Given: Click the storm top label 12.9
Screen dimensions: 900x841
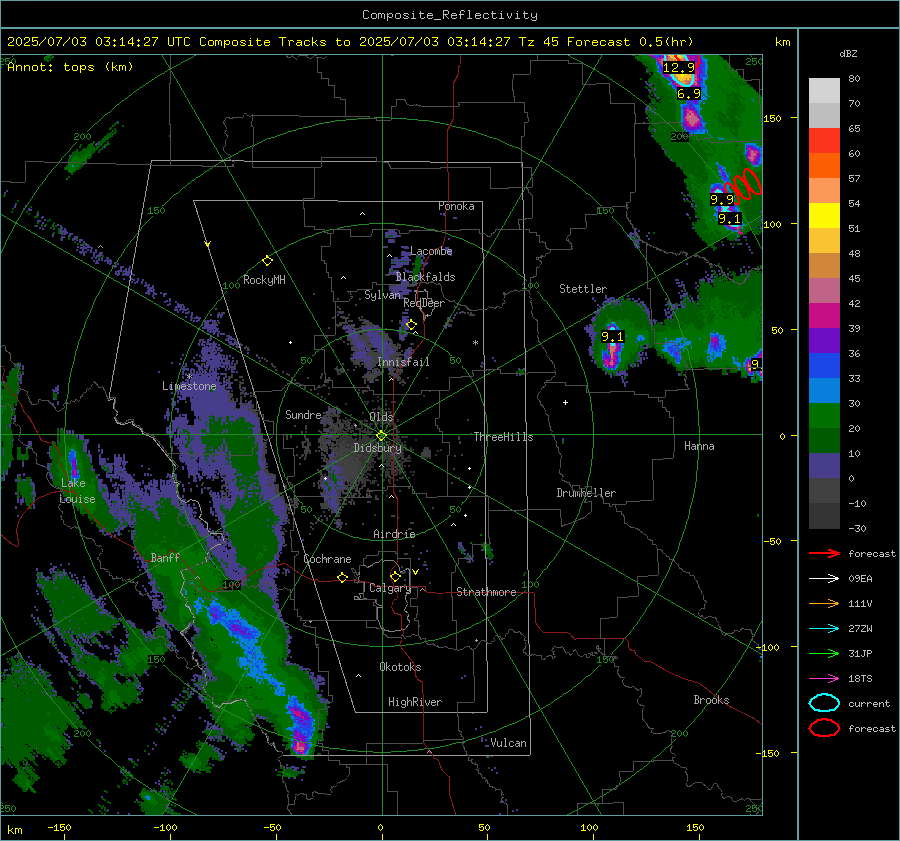Looking at the screenshot, I should (678, 68).
